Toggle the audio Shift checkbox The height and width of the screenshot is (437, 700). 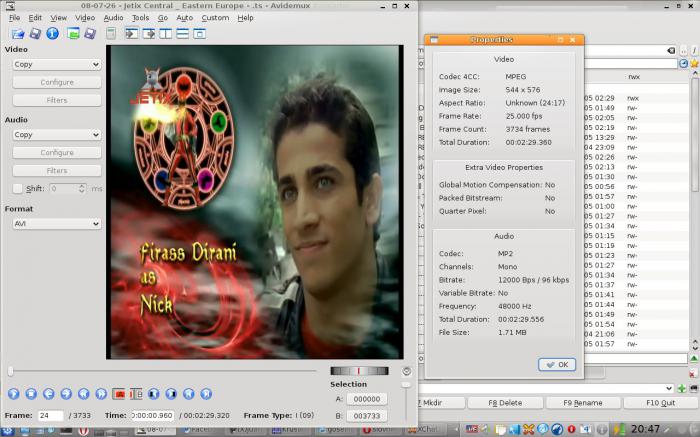[17, 188]
